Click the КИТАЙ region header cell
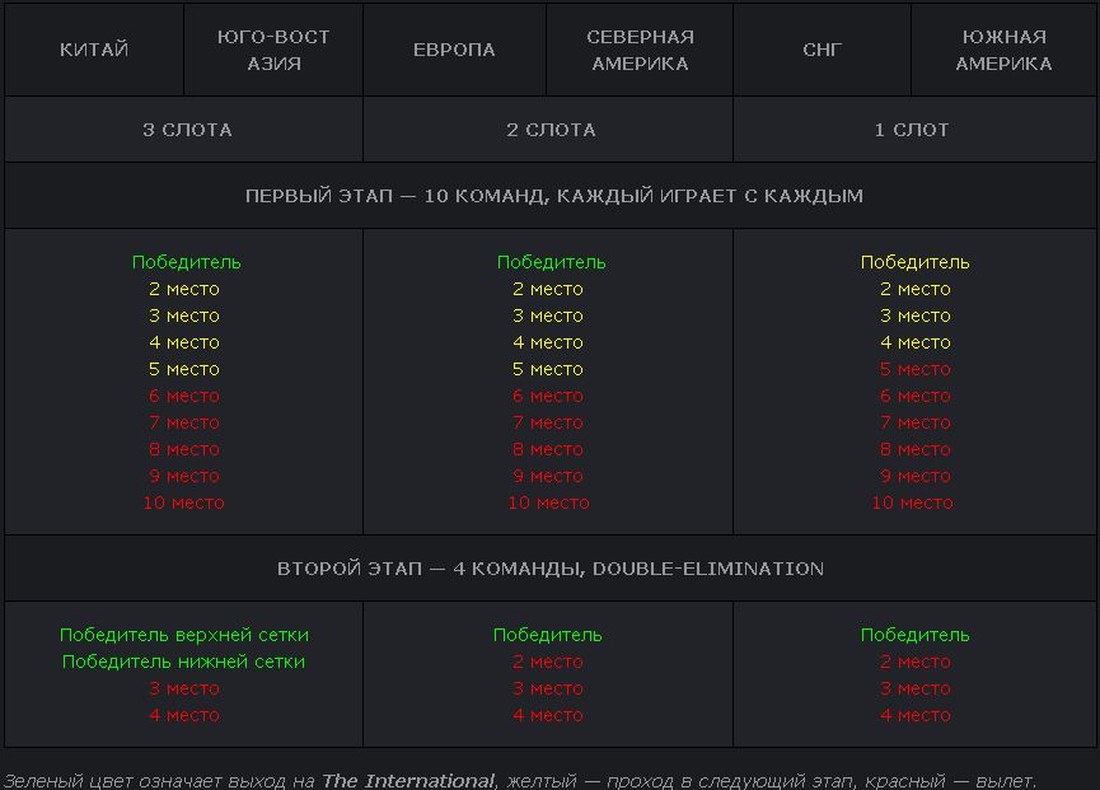1100x790 pixels. pos(94,50)
